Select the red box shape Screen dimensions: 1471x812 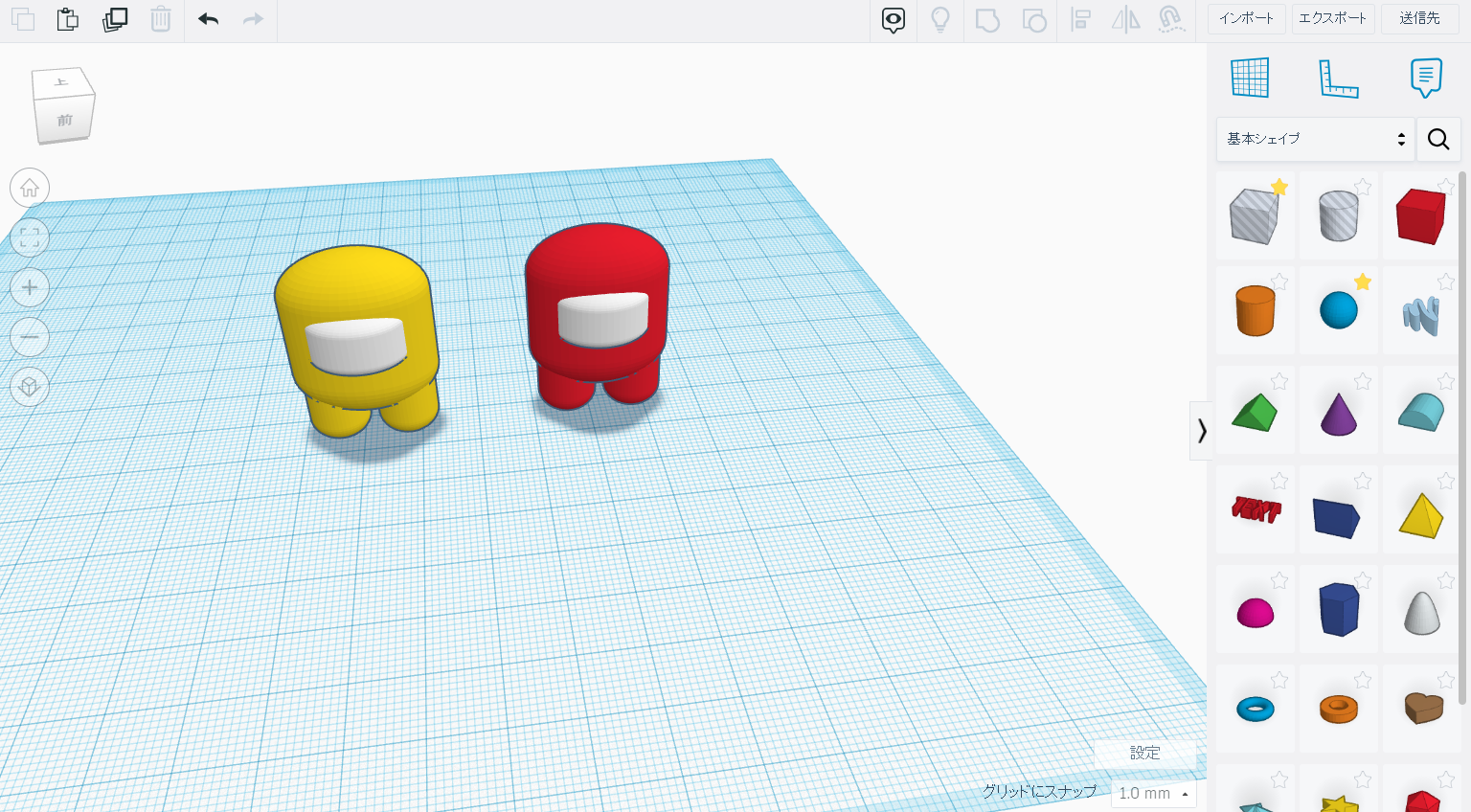tap(1421, 216)
